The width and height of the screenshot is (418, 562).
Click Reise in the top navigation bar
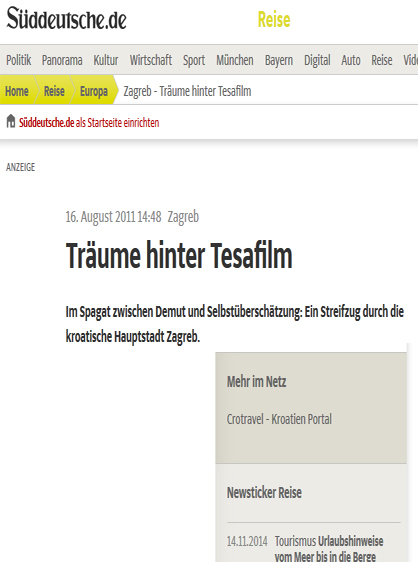(x=382, y=60)
